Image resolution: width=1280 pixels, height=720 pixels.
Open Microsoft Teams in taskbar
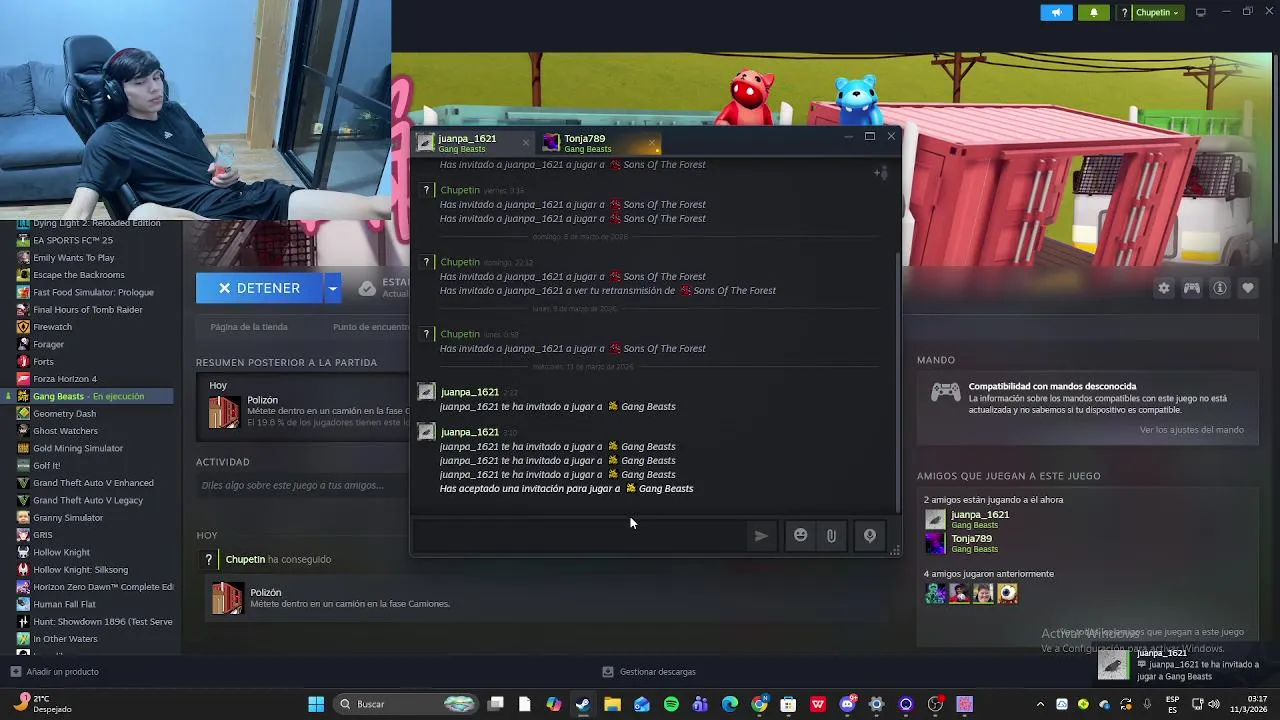click(x=700, y=704)
